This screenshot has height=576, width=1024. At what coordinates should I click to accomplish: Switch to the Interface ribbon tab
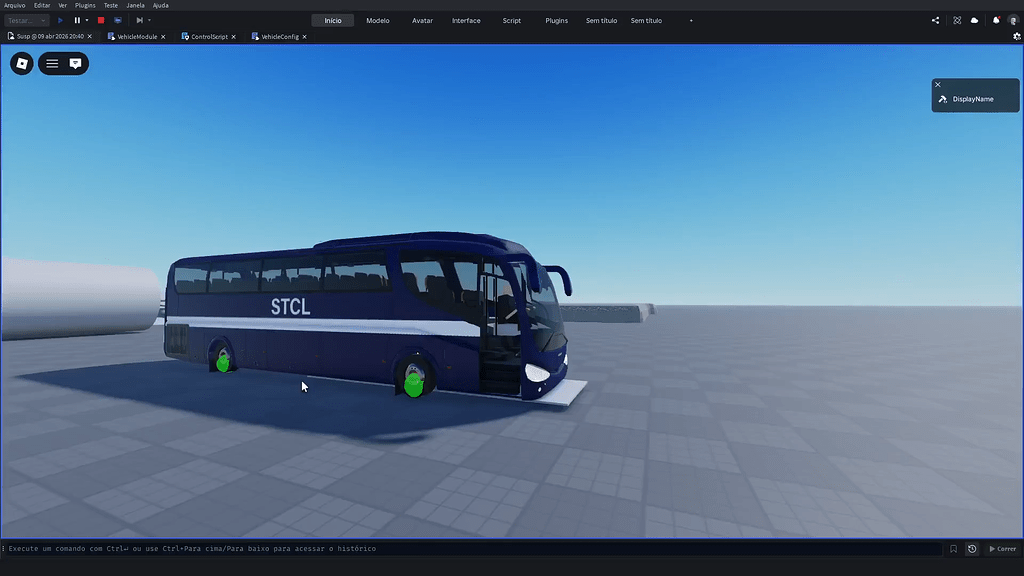click(466, 20)
